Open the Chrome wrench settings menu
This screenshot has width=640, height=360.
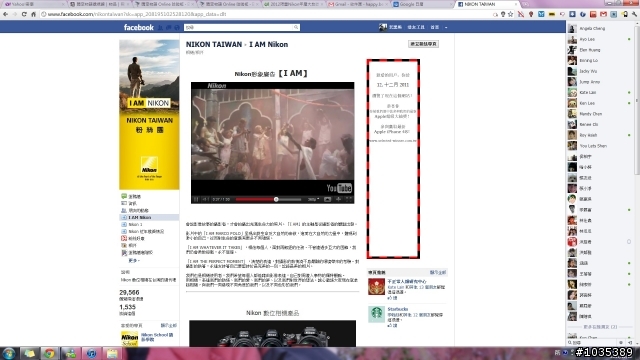click(634, 14)
